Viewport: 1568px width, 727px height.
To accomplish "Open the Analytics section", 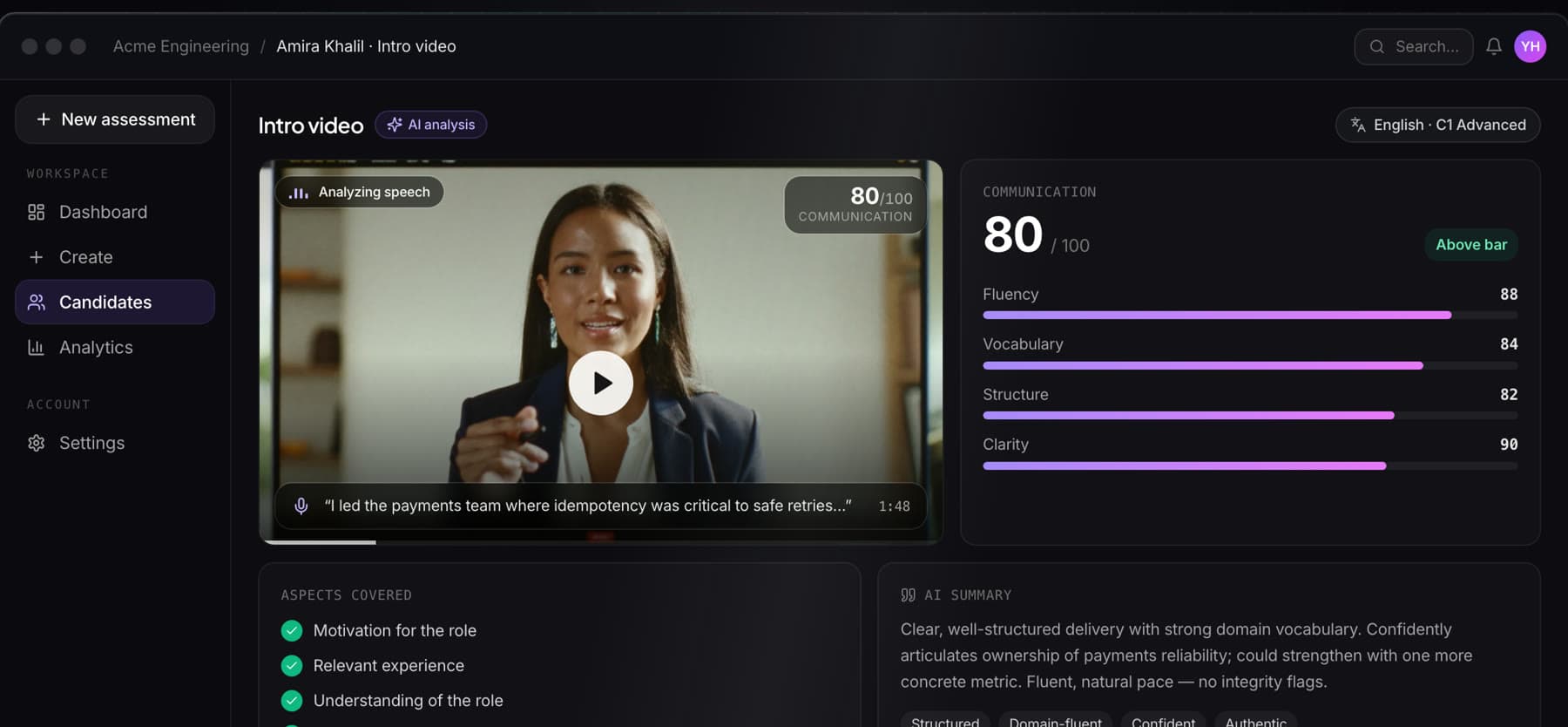I will [x=115, y=347].
